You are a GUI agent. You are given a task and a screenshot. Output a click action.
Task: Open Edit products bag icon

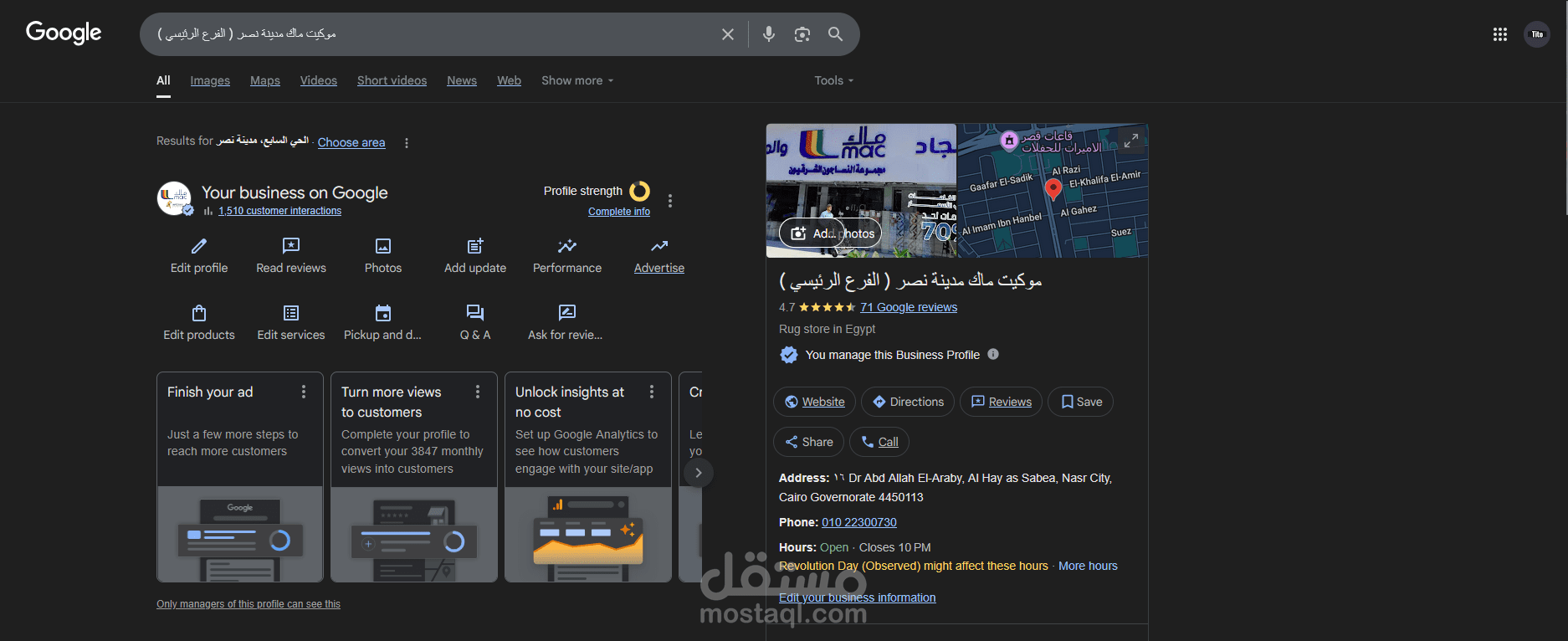tap(199, 313)
